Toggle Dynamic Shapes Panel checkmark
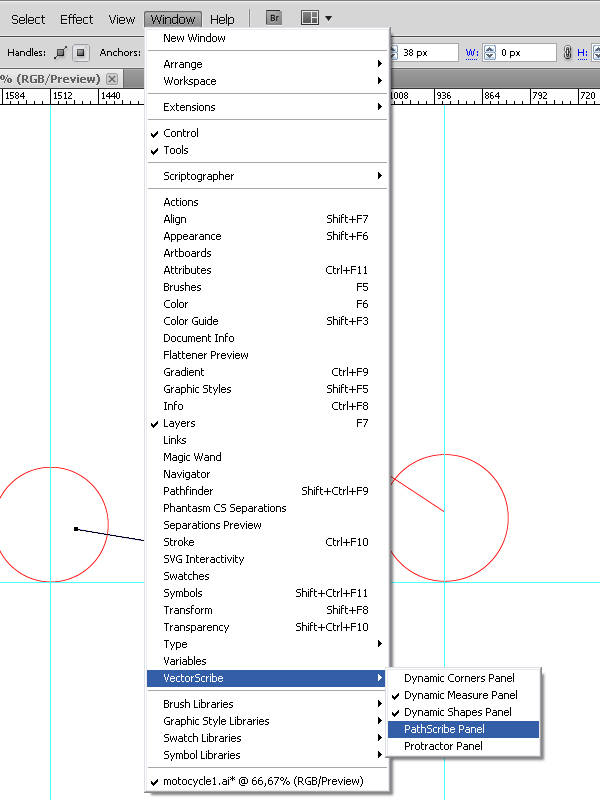Image resolution: width=600 pixels, height=800 pixels. click(x=463, y=712)
